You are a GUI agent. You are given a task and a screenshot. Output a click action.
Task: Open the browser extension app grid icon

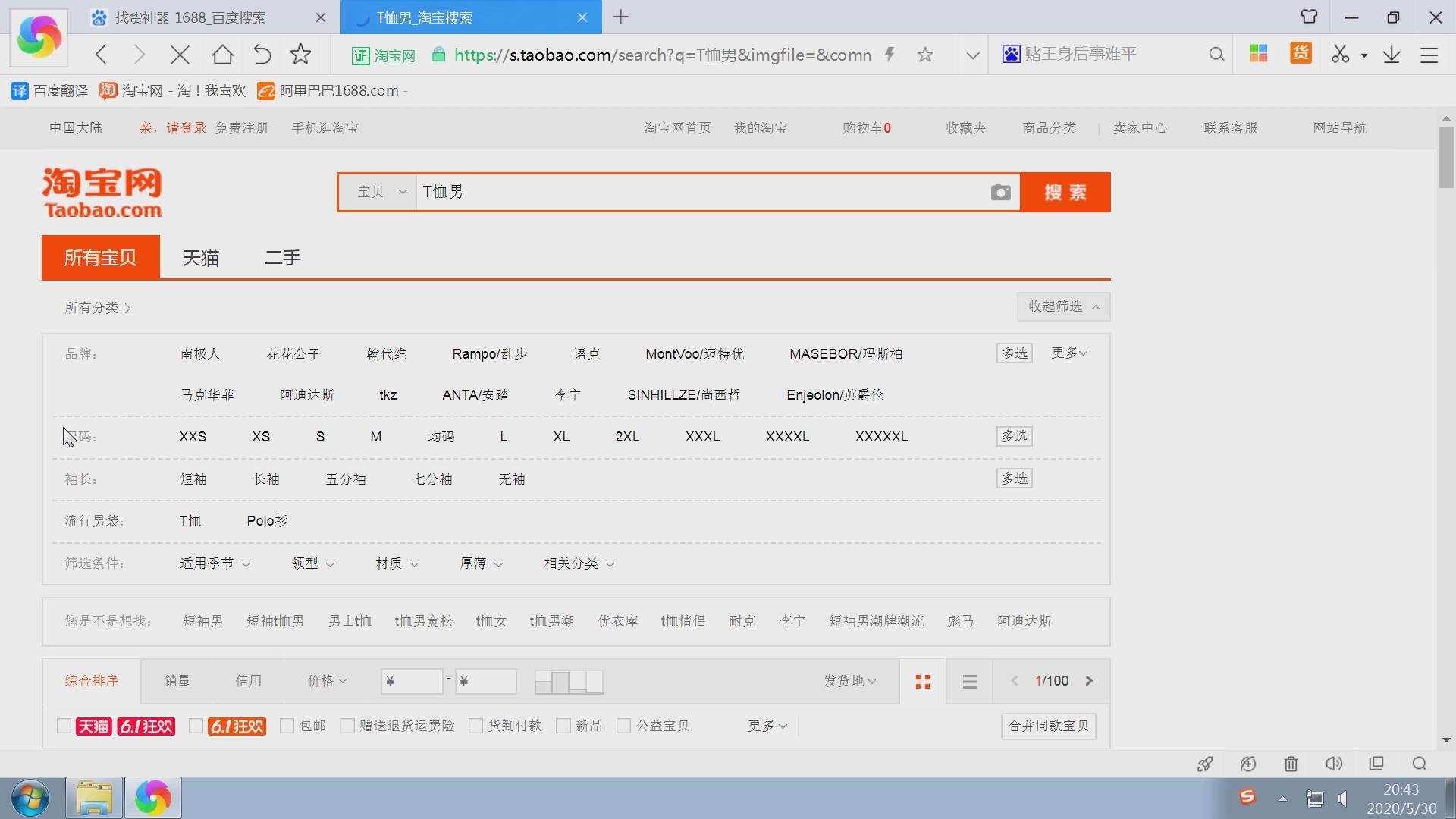[1258, 54]
